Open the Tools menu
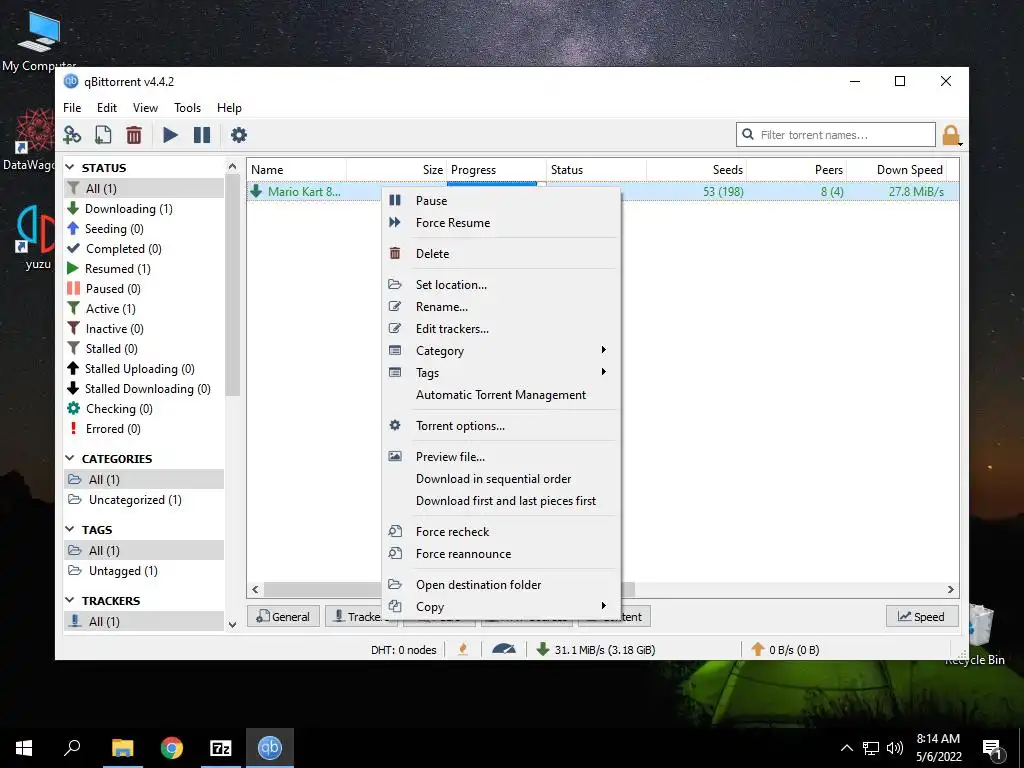Image resolution: width=1024 pixels, height=768 pixels. point(187,108)
